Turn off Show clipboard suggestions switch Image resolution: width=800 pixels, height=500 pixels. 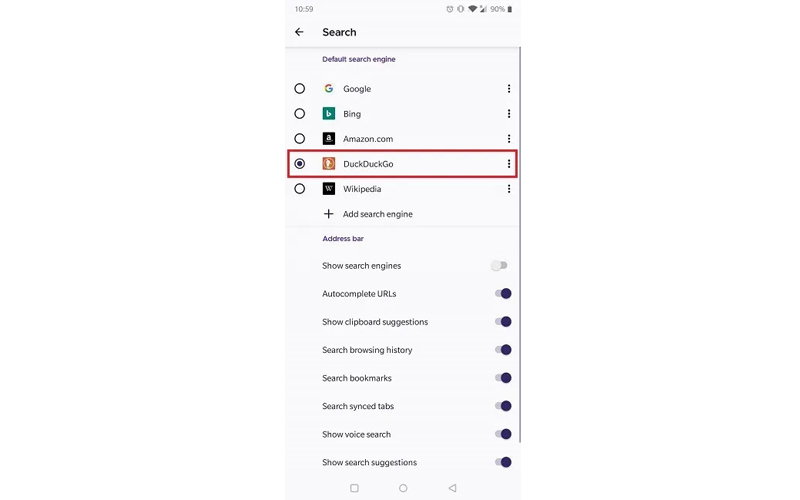502,322
